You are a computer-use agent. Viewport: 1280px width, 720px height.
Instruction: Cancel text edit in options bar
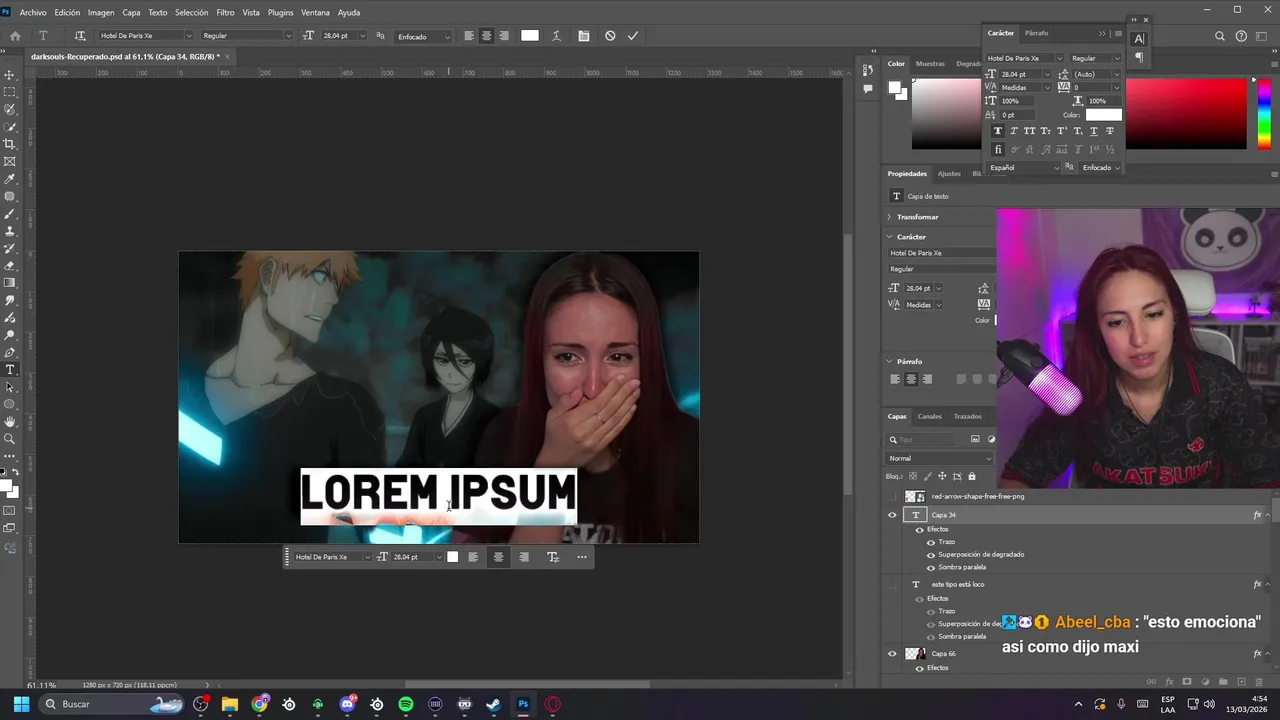tap(610, 36)
